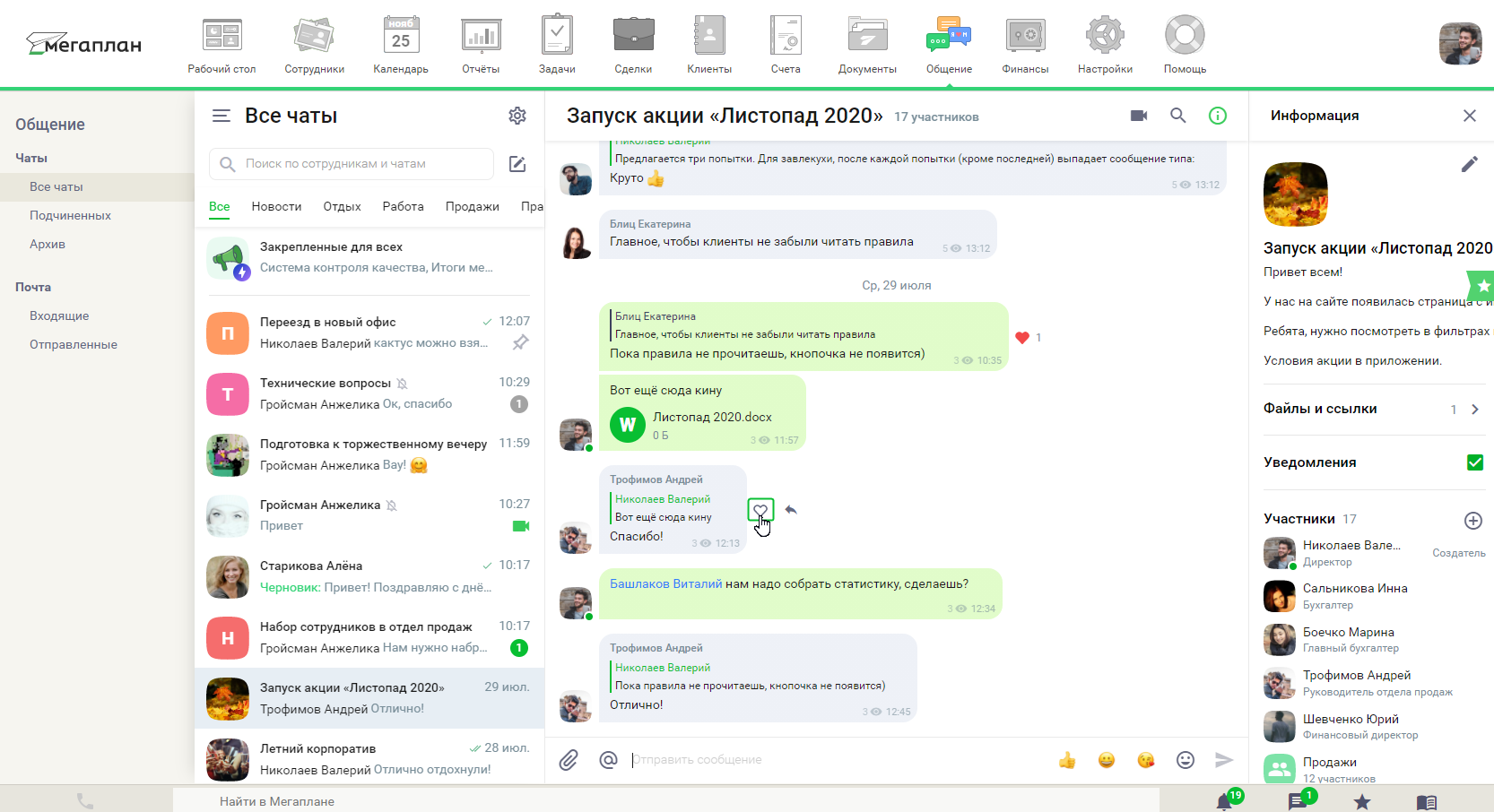Select the Все tab
The height and width of the screenshot is (812, 1494).
click(220, 206)
